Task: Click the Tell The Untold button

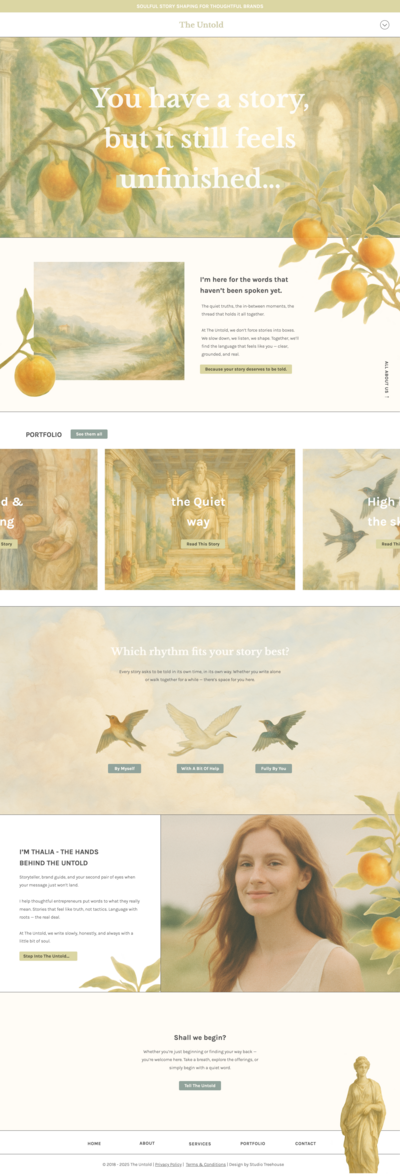Action: [200, 1086]
